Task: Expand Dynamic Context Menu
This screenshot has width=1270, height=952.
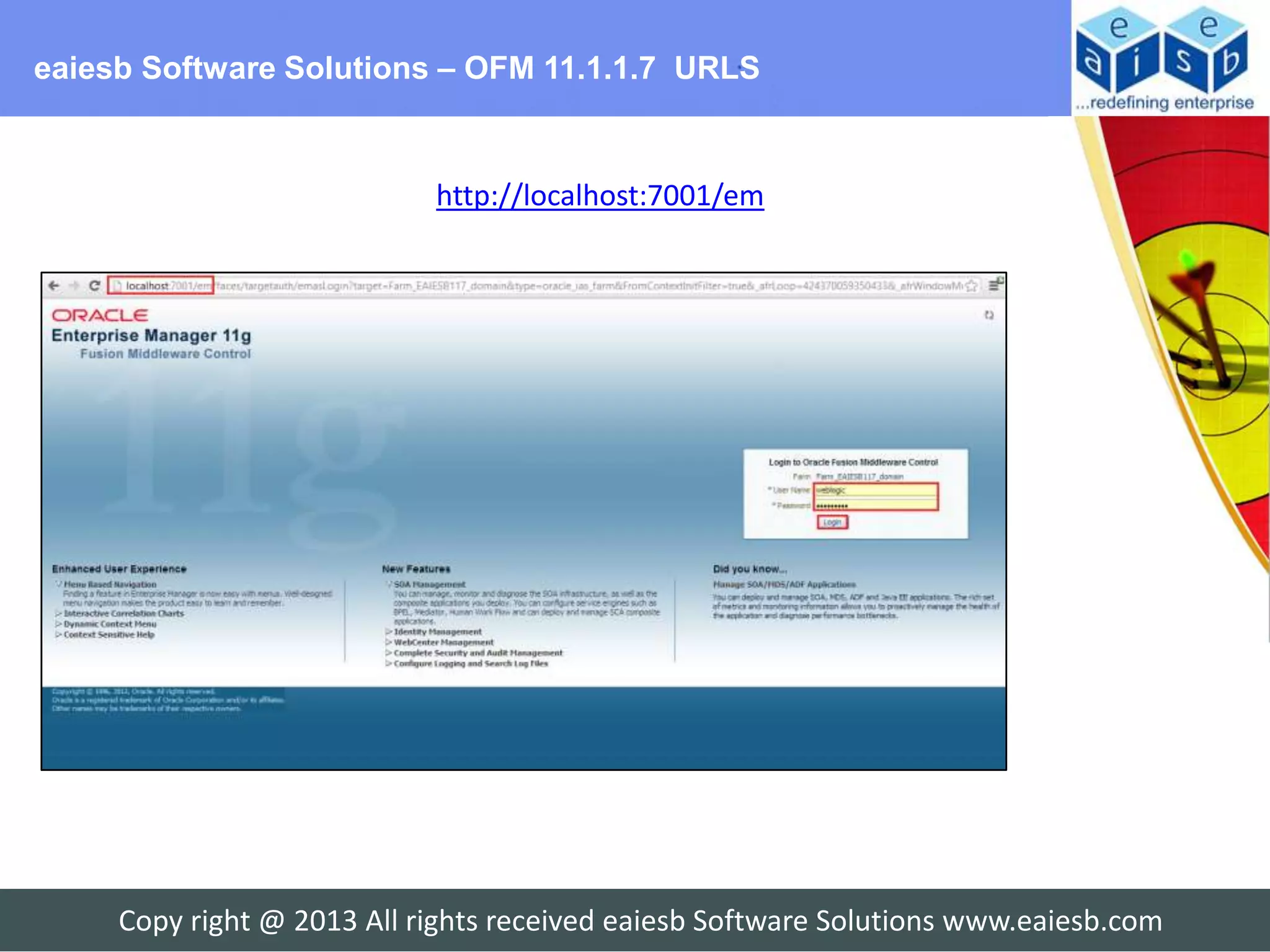Action: click(59, 624)
